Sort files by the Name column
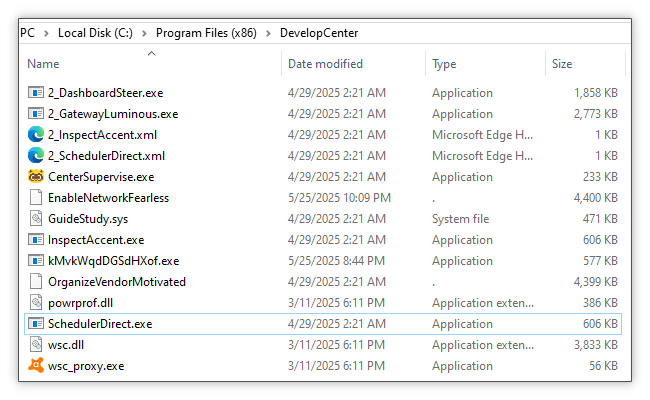 coord(43,64)
